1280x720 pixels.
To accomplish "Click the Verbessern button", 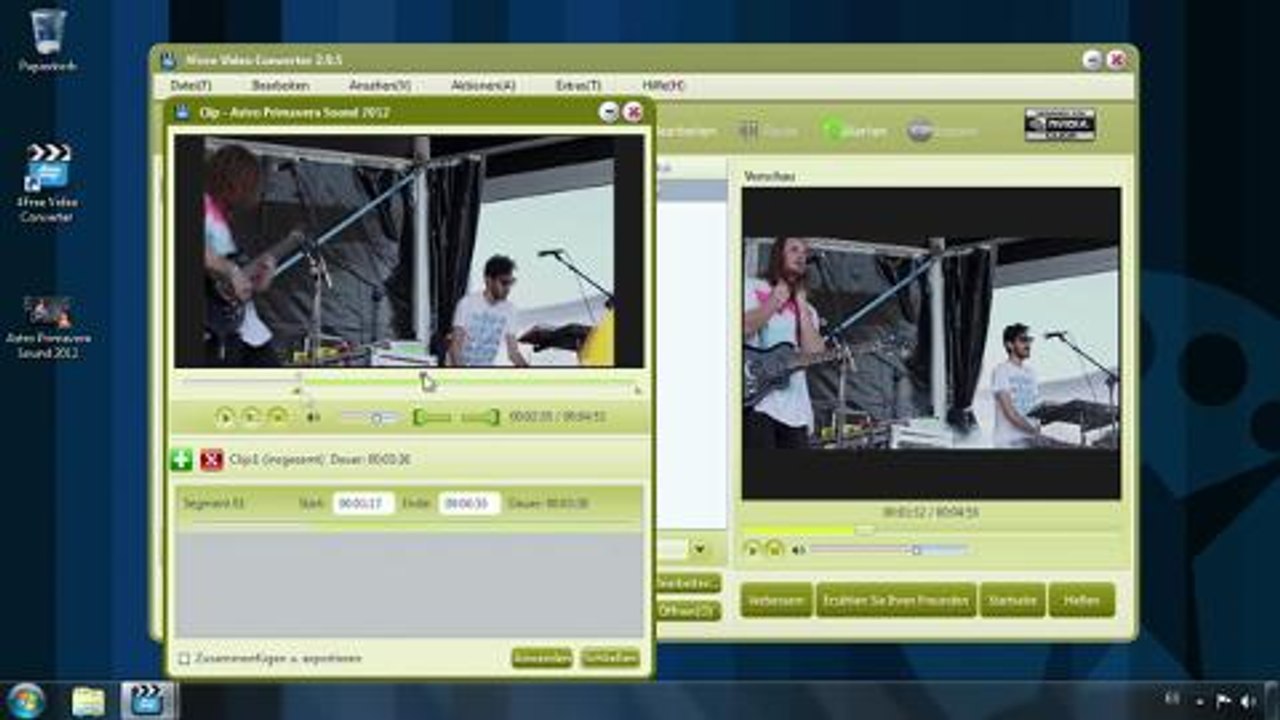I will pyautogui.click(x=776, y=601).
